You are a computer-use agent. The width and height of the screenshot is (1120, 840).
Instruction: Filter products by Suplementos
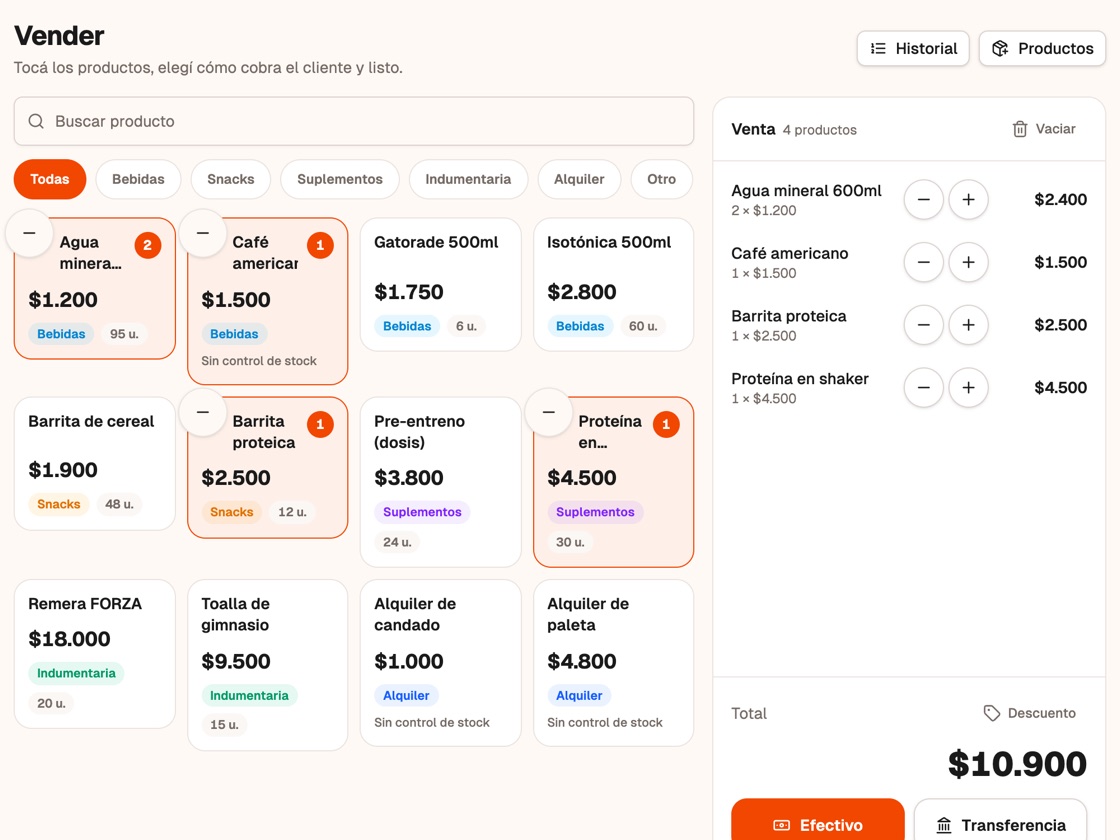pos(340,179)
